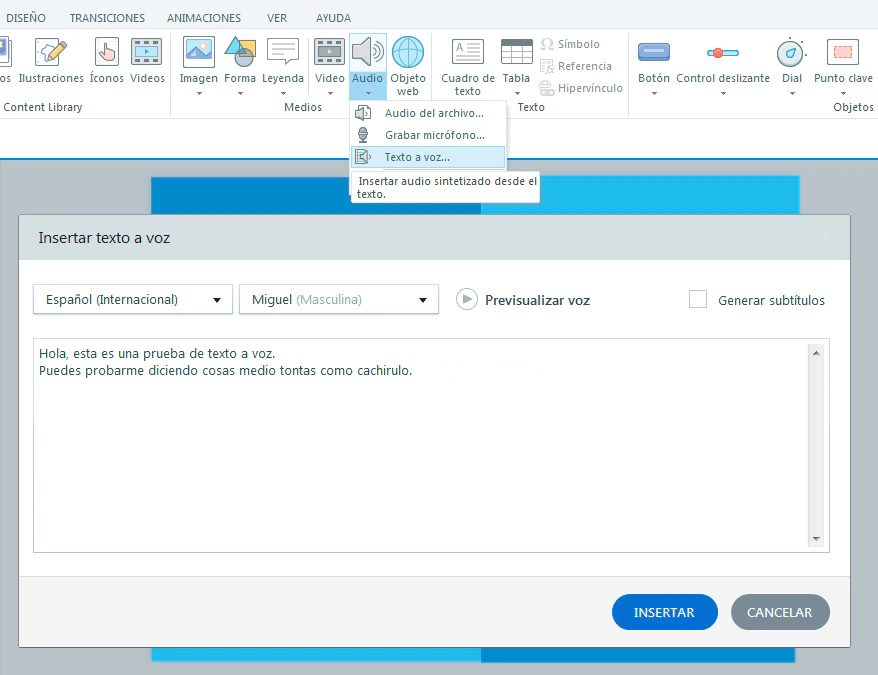Switch to the AYUDA tab
This screenshot has width=878, height=675.
click(333, 18)
